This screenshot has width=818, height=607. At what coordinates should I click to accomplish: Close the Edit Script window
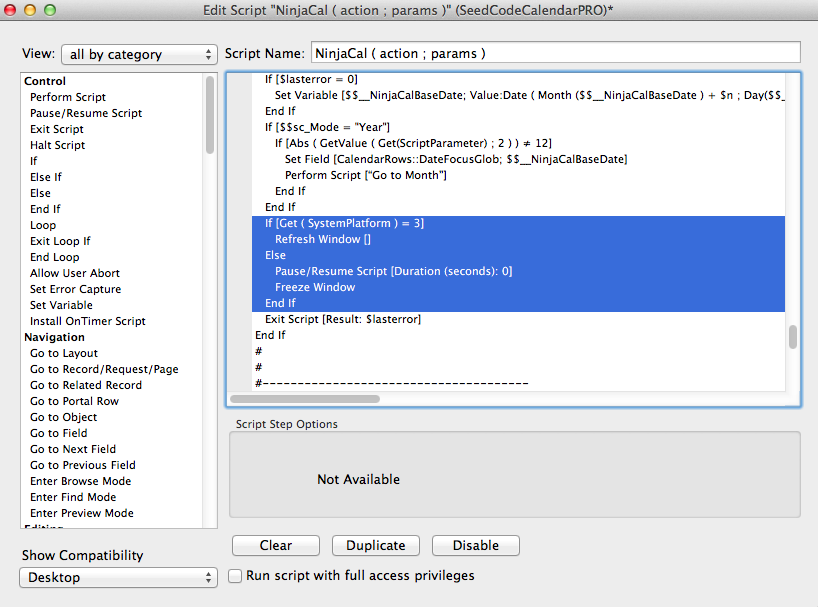coord(10,10)
